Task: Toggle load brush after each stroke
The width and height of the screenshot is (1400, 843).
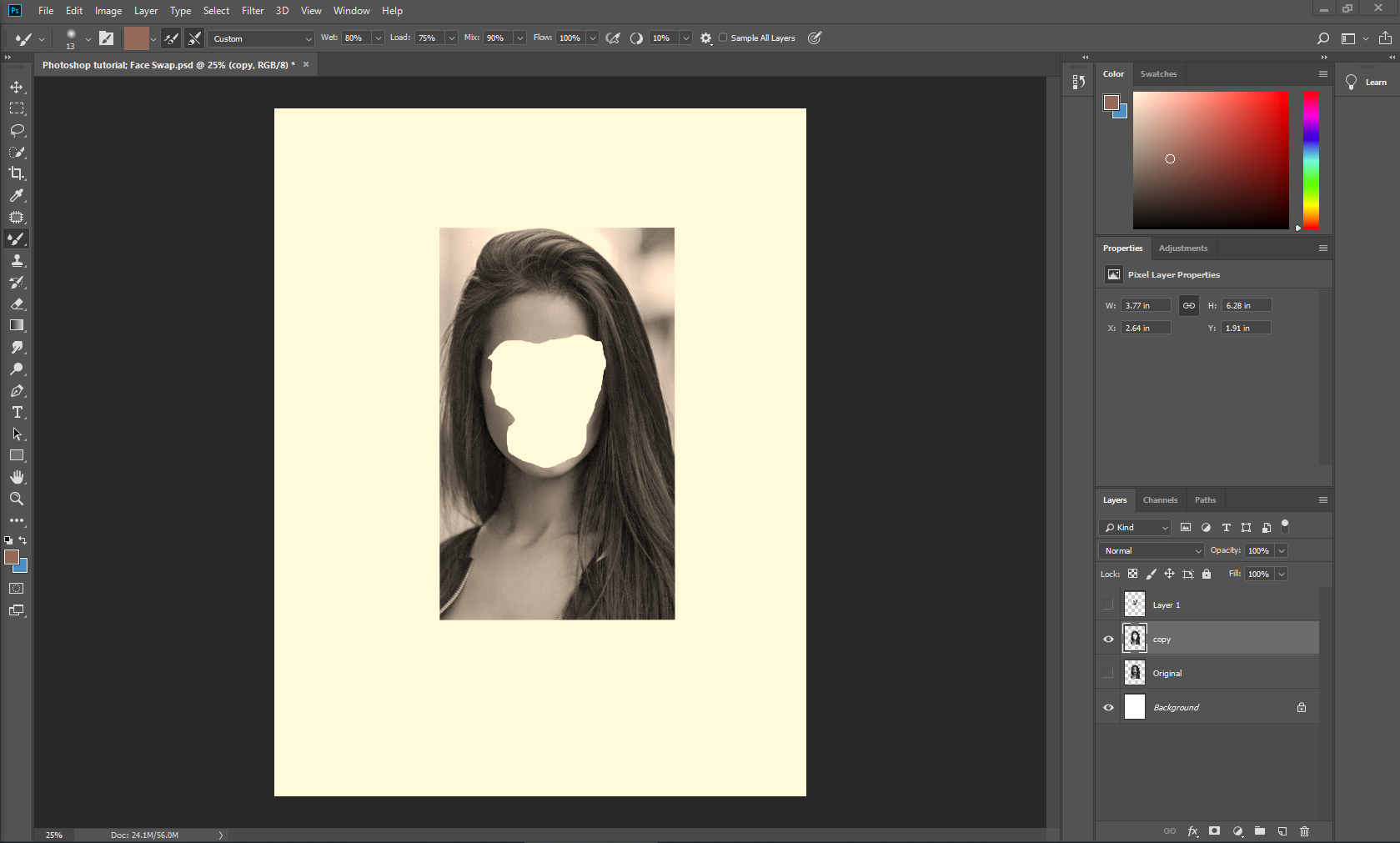Action: coord(172,38)
